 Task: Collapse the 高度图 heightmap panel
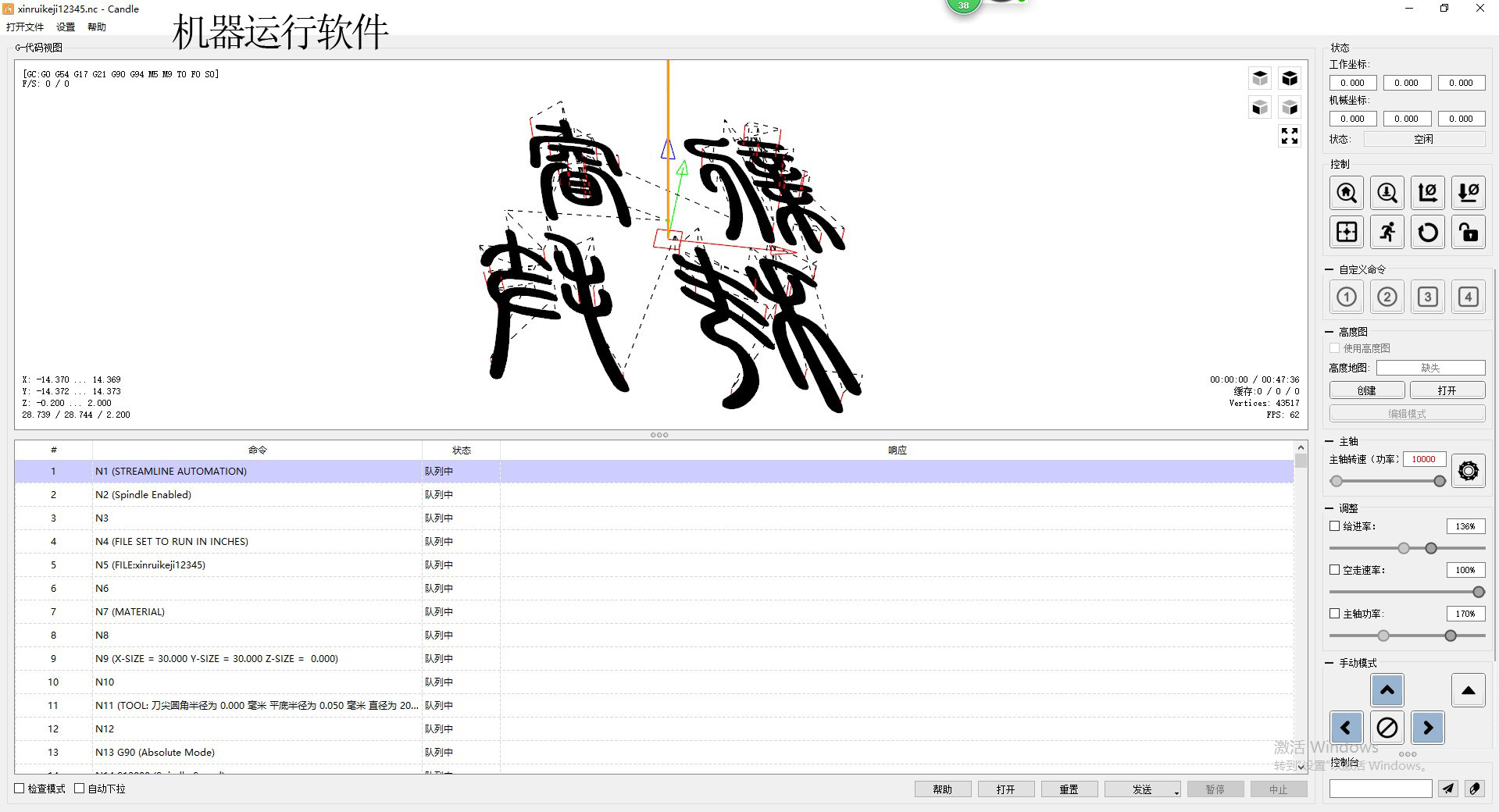pos(1330,332)
